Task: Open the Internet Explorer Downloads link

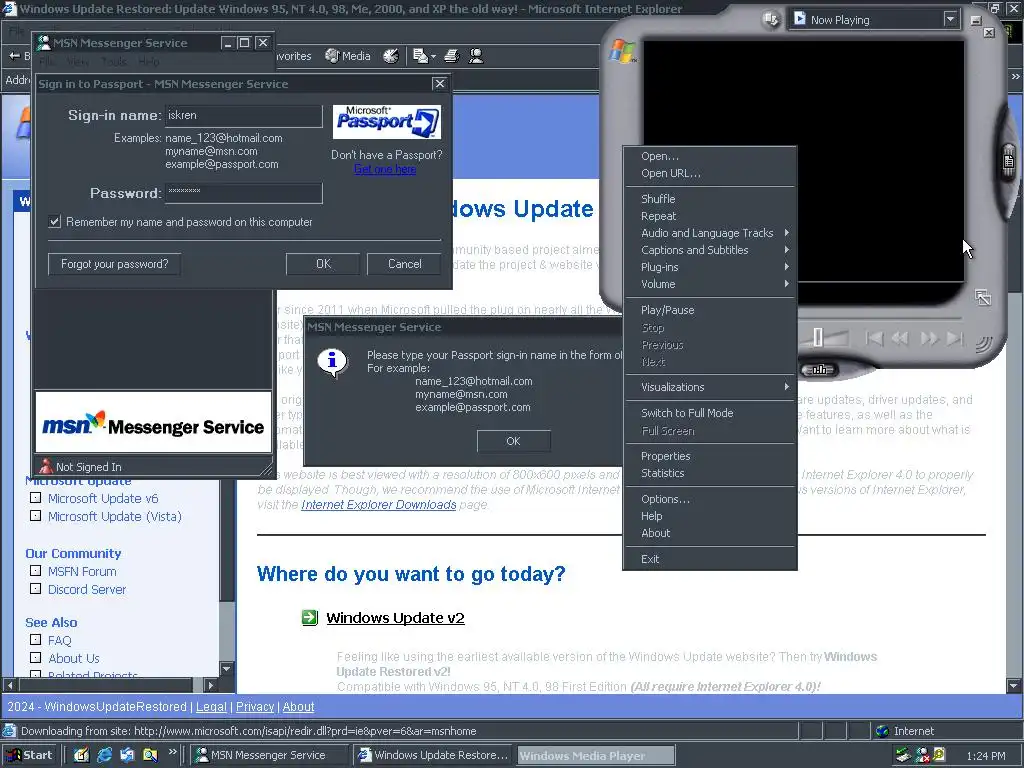Action: pyautogui.click(x=379, y=504)
